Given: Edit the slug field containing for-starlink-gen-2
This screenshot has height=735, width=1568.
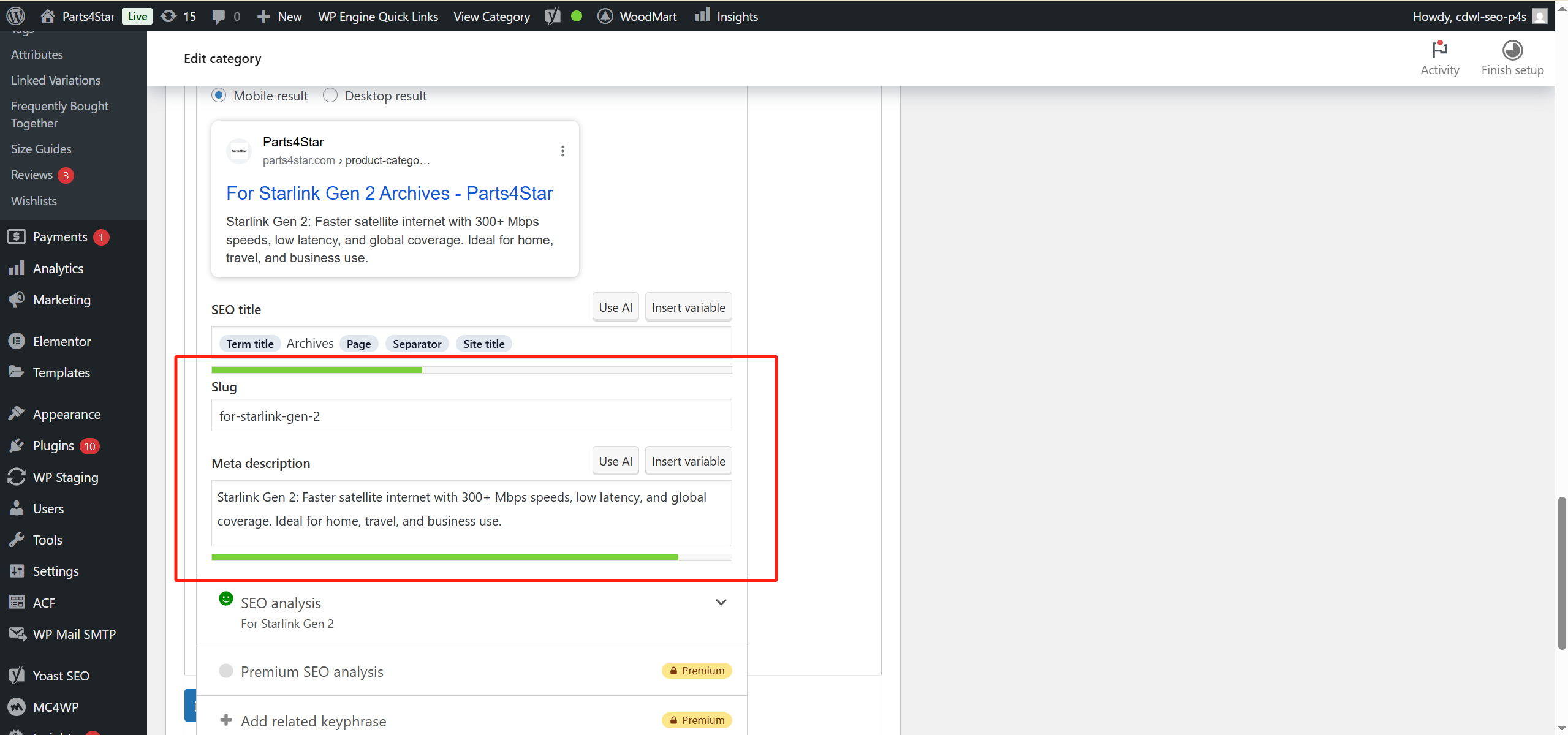Looking at the screenshot, I should pos(471,415).
